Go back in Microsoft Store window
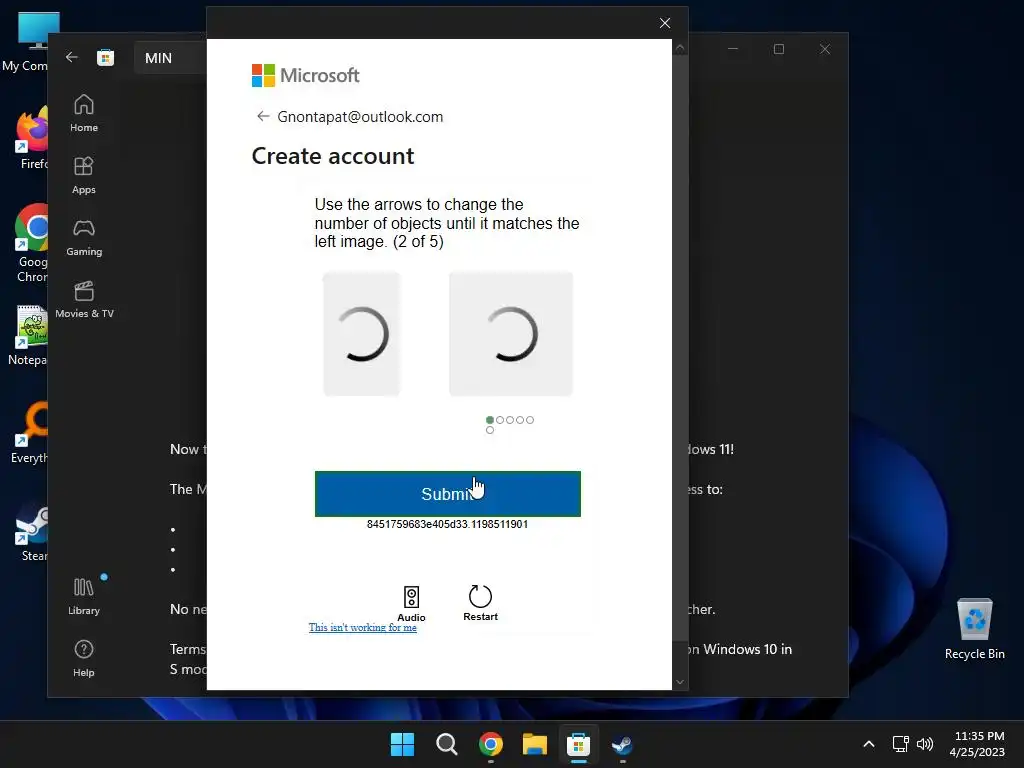This screenshot has height=768, width=1024. pos(72,57)
